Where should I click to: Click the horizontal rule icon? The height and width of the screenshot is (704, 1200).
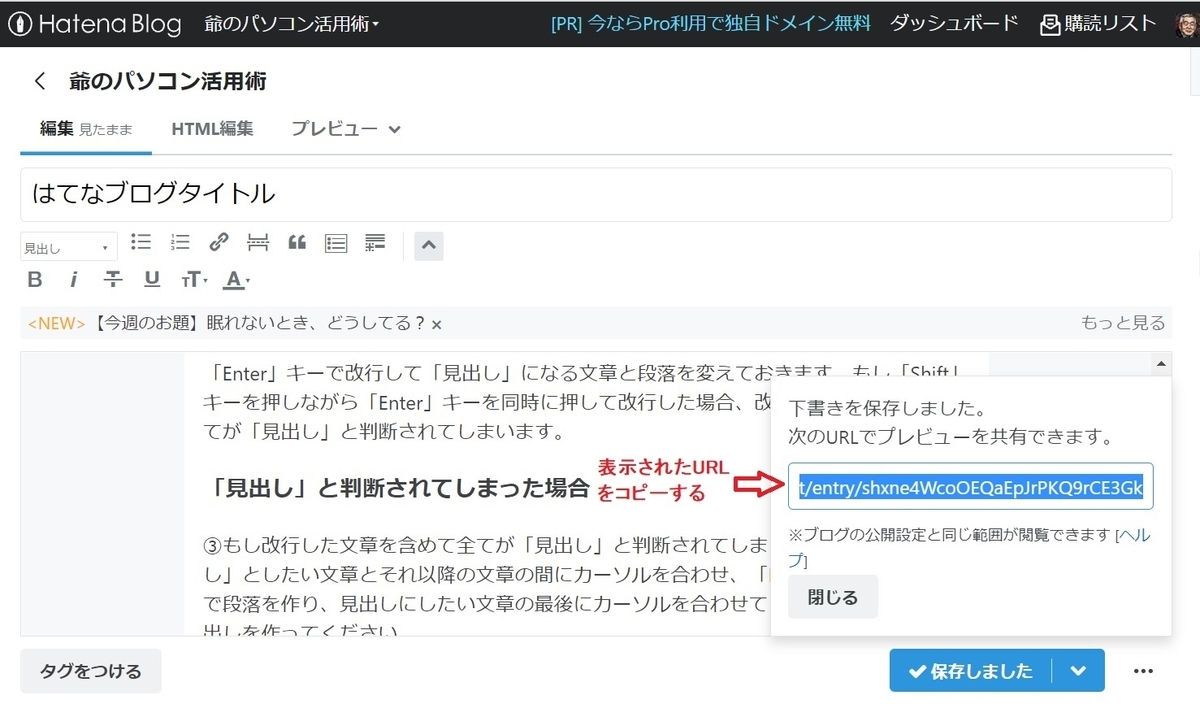pyautogui.click(x=258, y=242)
